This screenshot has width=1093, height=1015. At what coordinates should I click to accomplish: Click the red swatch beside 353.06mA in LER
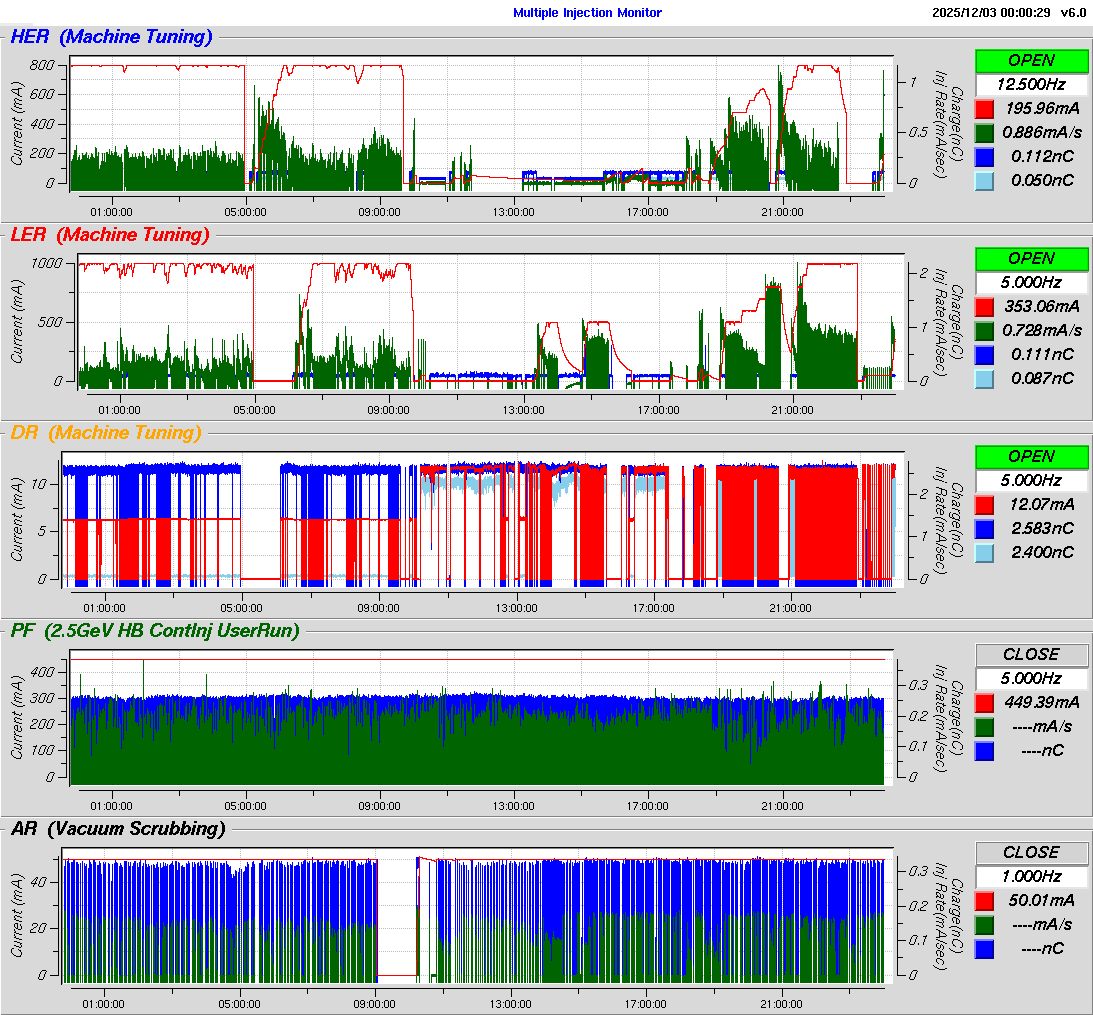click(x=985, y=306)
